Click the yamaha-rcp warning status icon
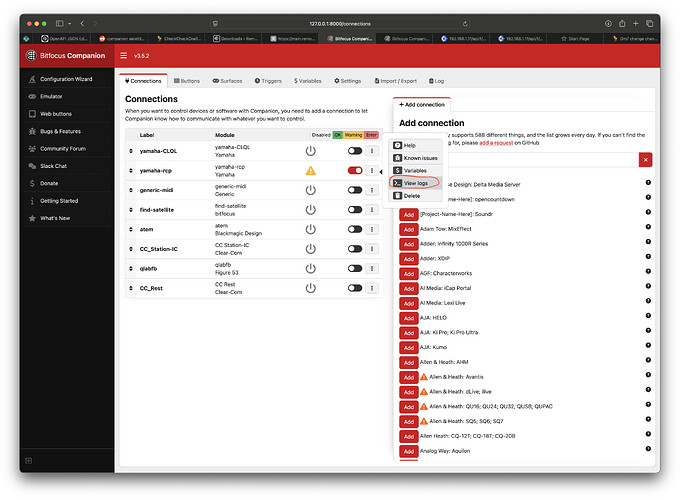The width and height of the screenshot is (681, 500). (x=311, y=170)
